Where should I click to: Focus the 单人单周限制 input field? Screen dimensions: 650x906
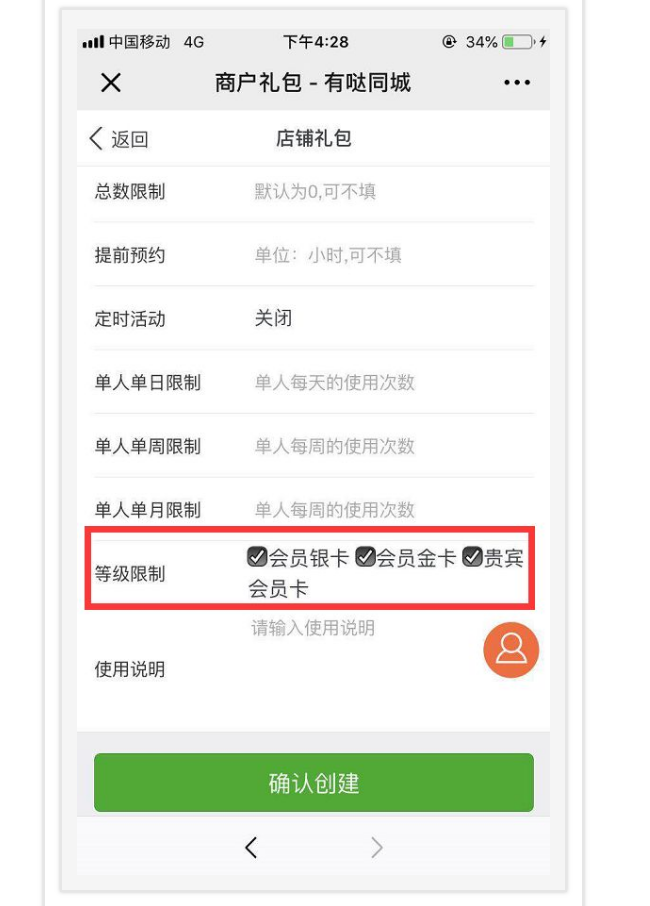(393, 445)
